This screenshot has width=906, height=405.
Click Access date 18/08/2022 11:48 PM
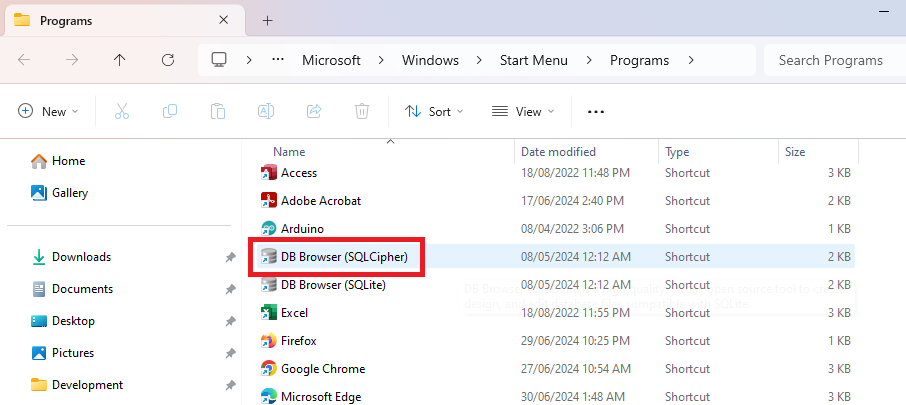(575, 173)
